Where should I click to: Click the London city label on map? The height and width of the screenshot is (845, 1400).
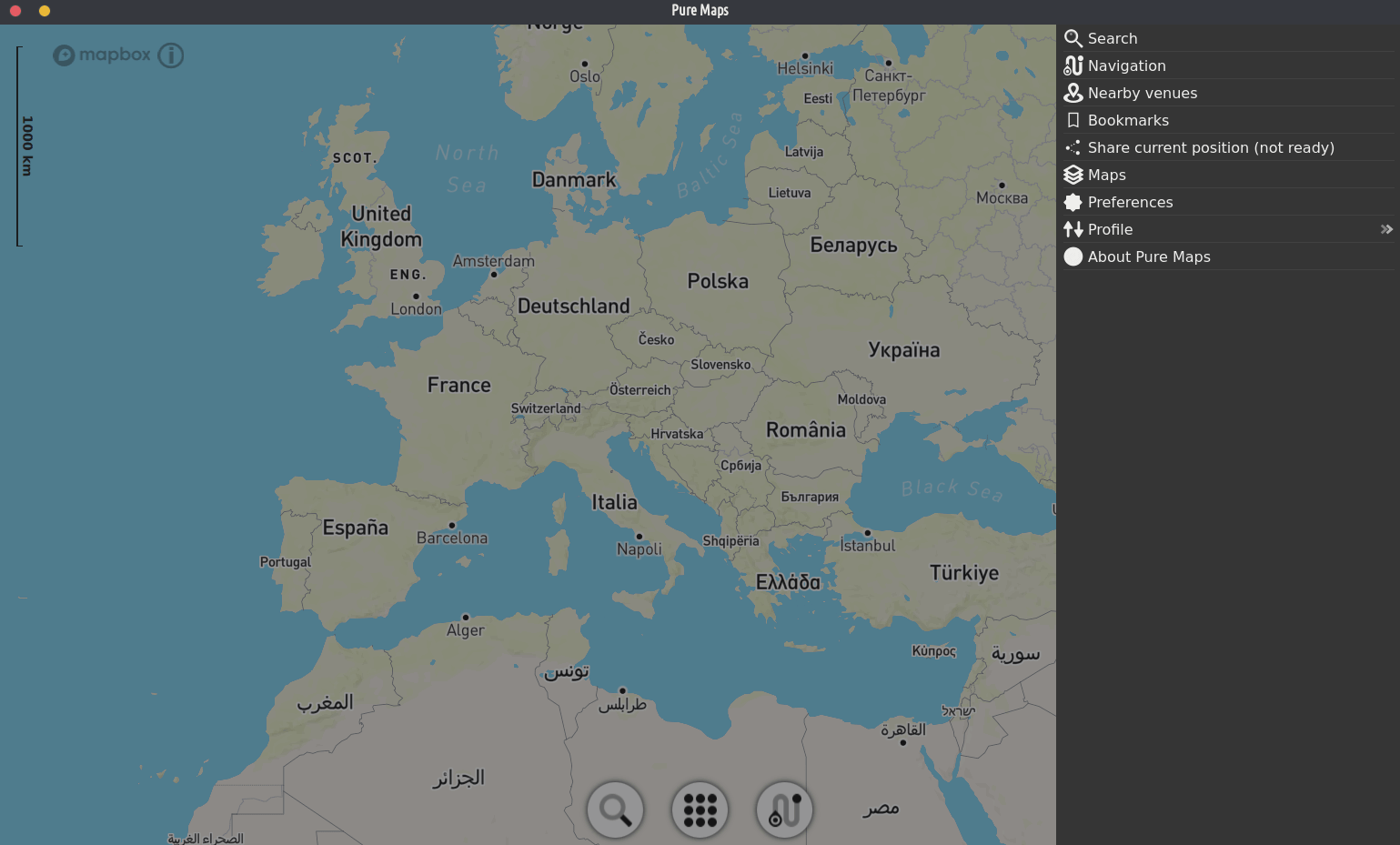click(x=416, y=309)
